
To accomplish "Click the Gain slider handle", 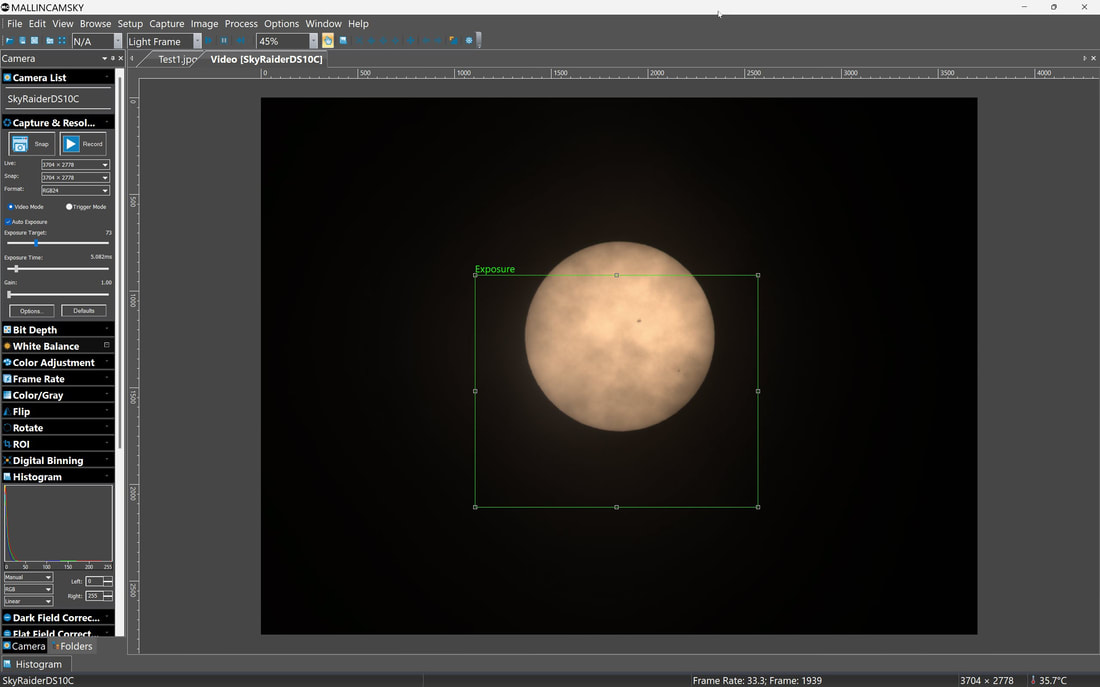I will [9, 294].
